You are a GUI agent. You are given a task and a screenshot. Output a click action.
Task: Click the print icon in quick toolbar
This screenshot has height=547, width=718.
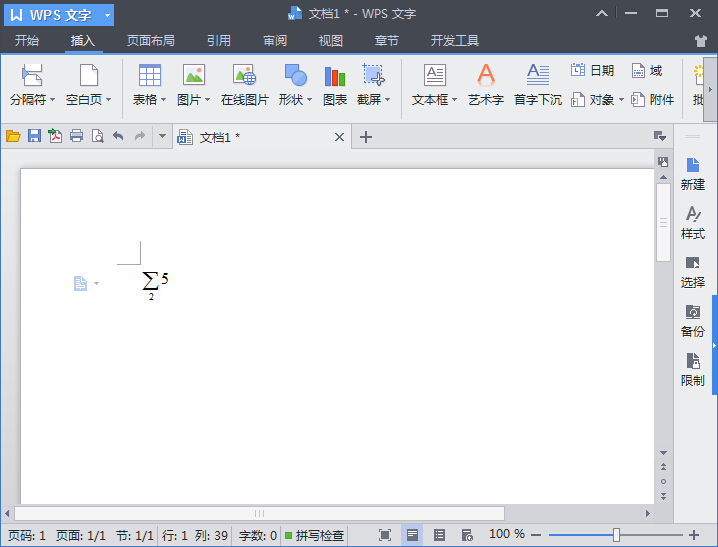tap(76, 137)
